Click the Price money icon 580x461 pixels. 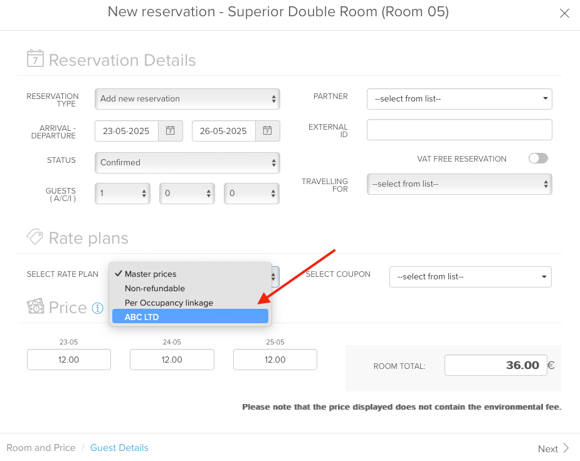click(x=36, y=306)
